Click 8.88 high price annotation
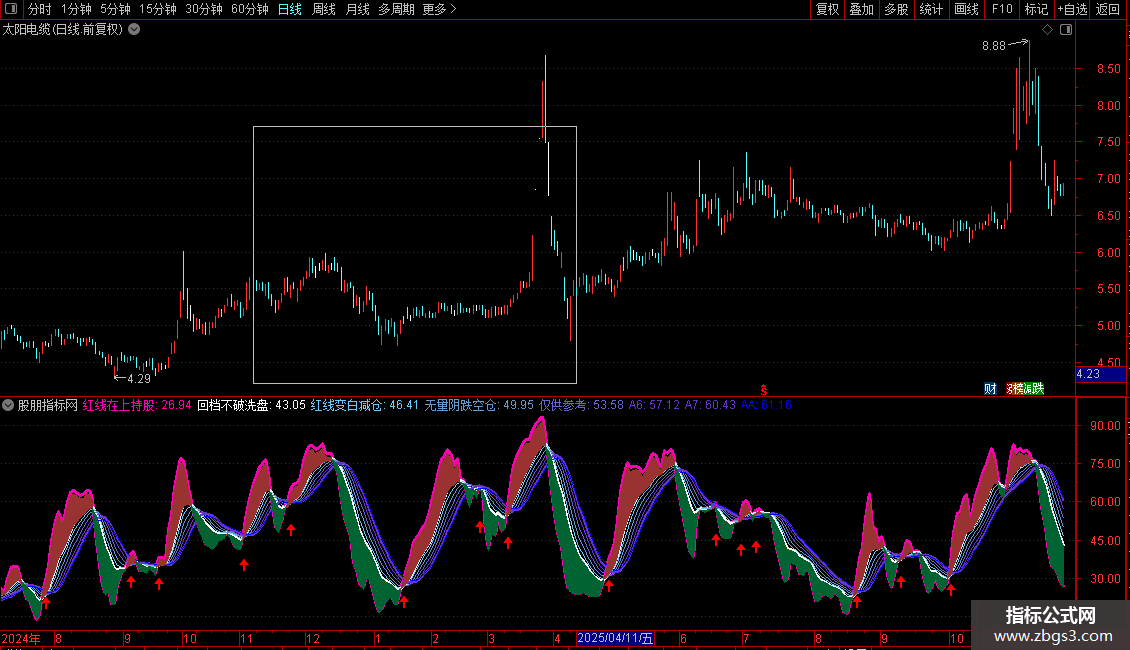 [x=994, y=46]
